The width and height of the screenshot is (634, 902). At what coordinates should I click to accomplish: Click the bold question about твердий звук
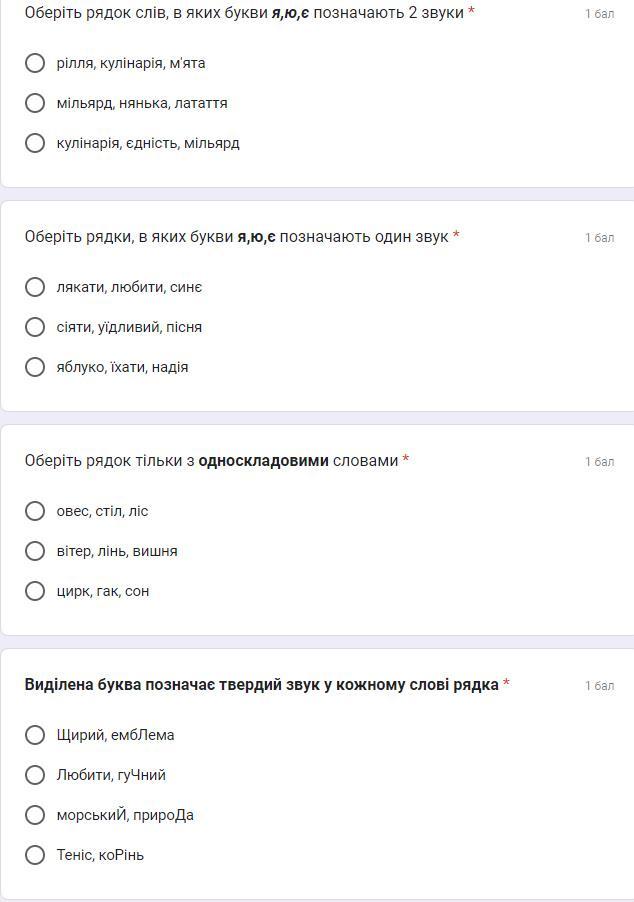click(261, 685)
